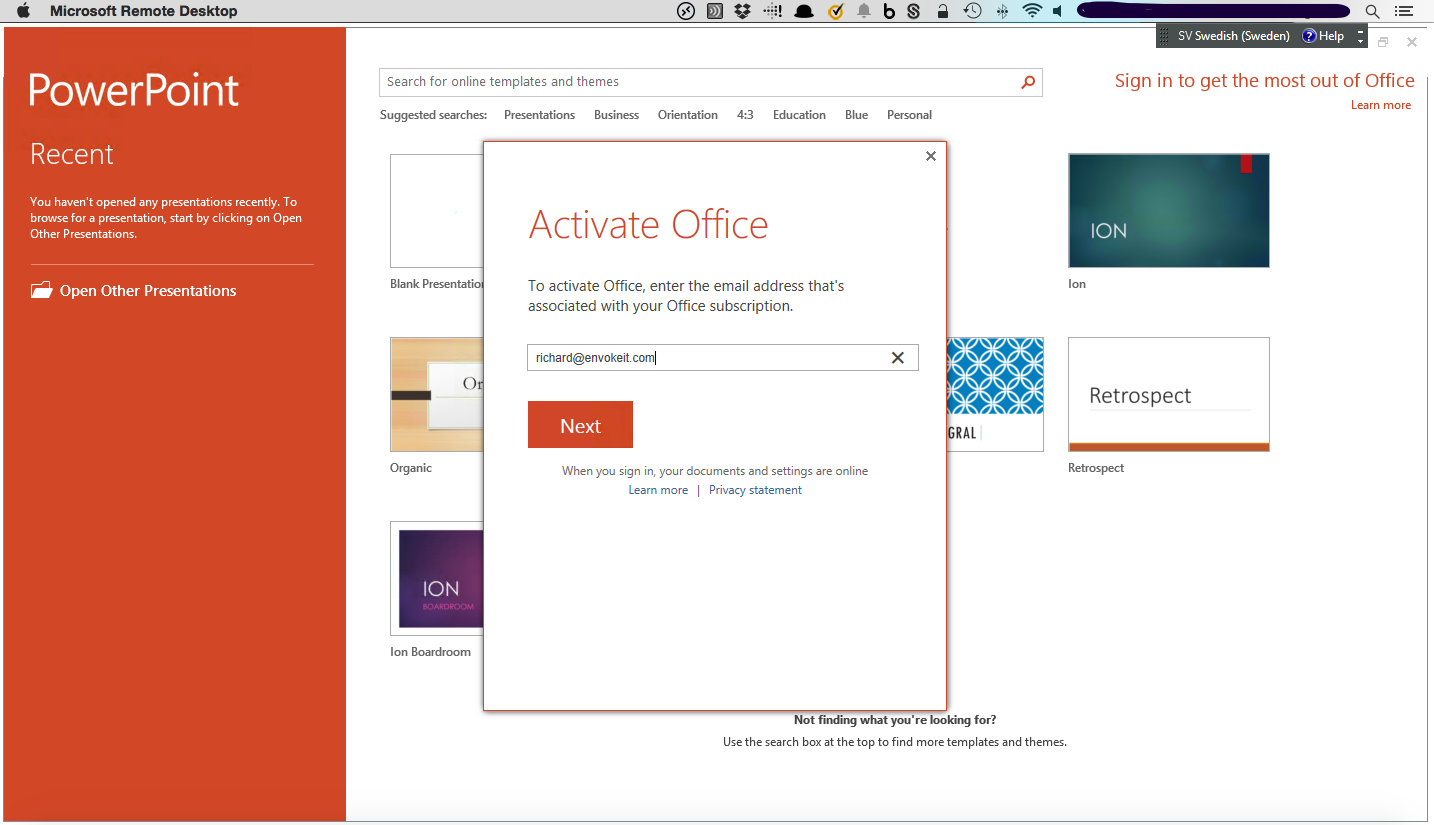Open the Privacy statement link

coord(755,490)
